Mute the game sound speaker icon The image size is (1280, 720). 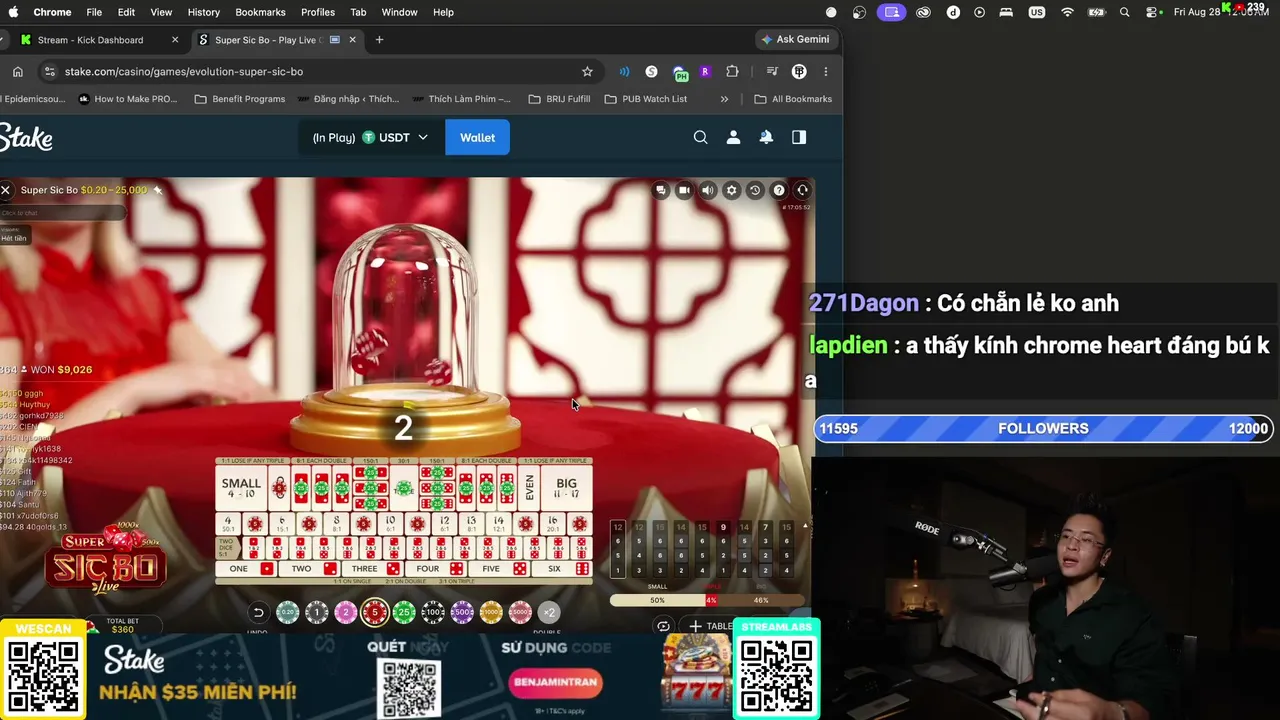click(708, 190)
